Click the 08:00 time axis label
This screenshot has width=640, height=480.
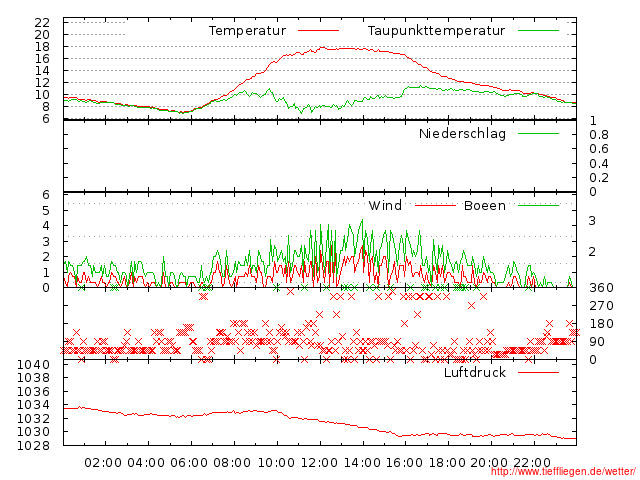click(232, 463)
